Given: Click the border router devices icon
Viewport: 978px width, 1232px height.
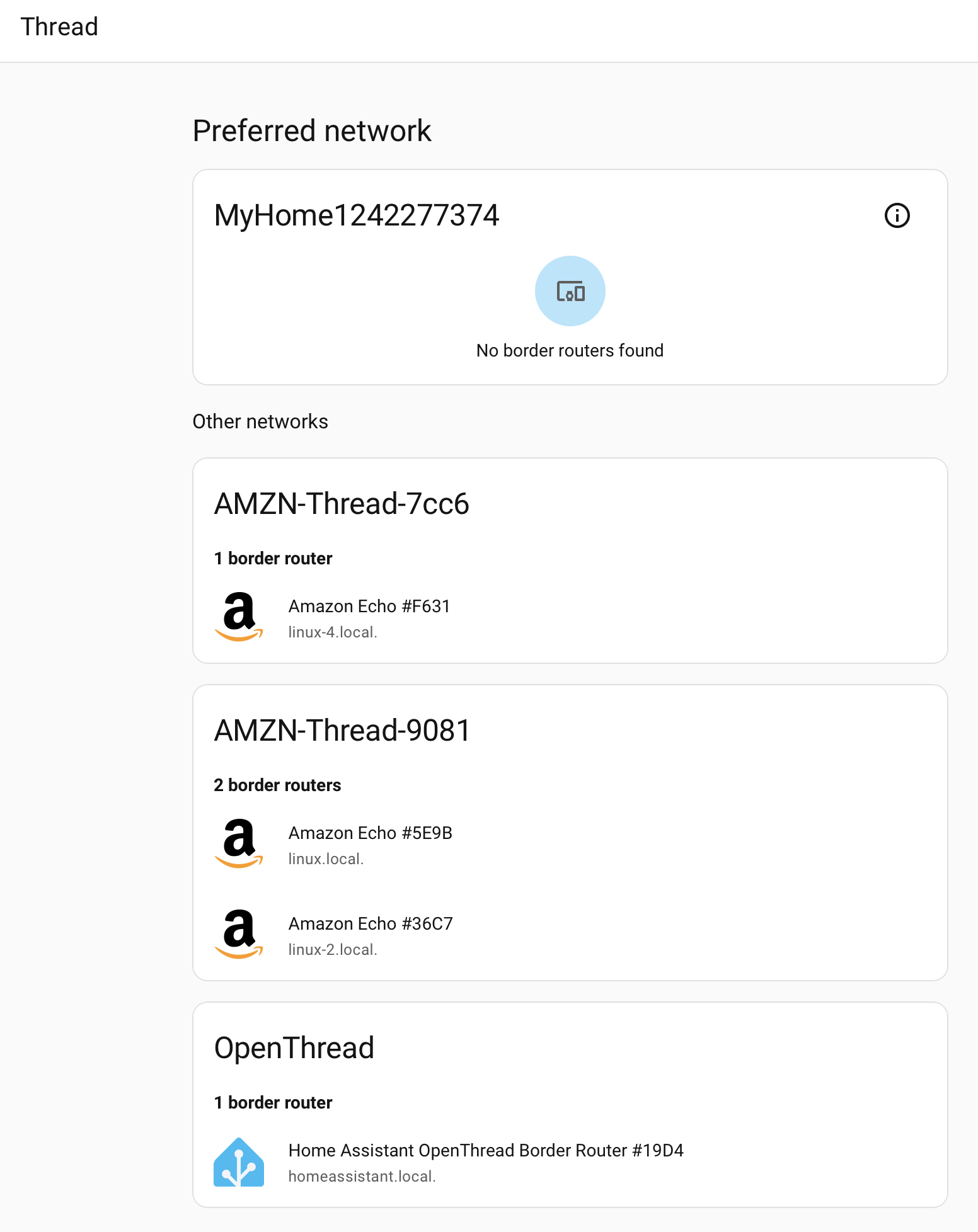Looking at the screenshot, I should (x=570, y=291).
